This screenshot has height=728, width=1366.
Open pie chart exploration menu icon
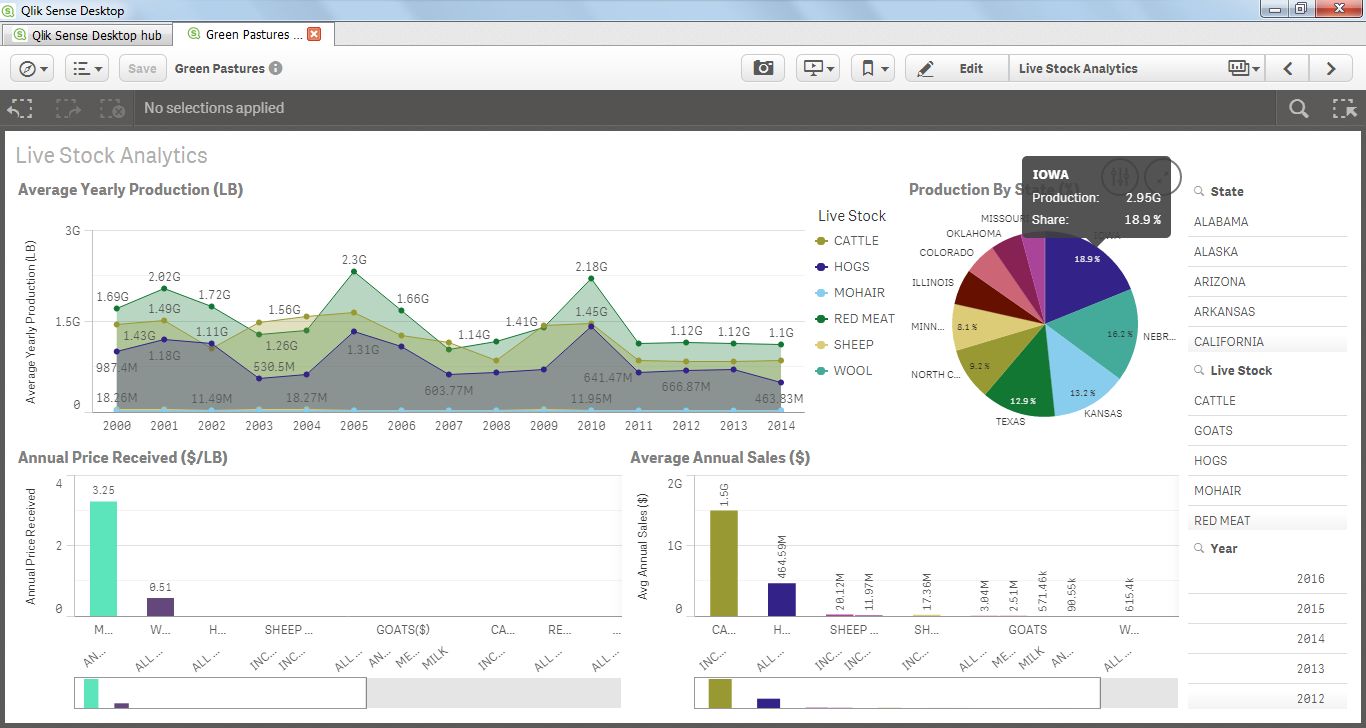[x=1120, y=176]
